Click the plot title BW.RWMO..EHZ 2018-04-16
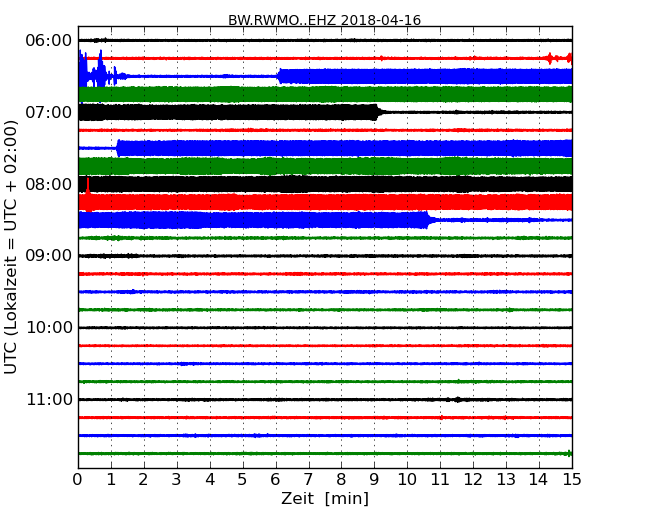The height and width of the screenshot is (520, 650). click(x=325, y=20)
